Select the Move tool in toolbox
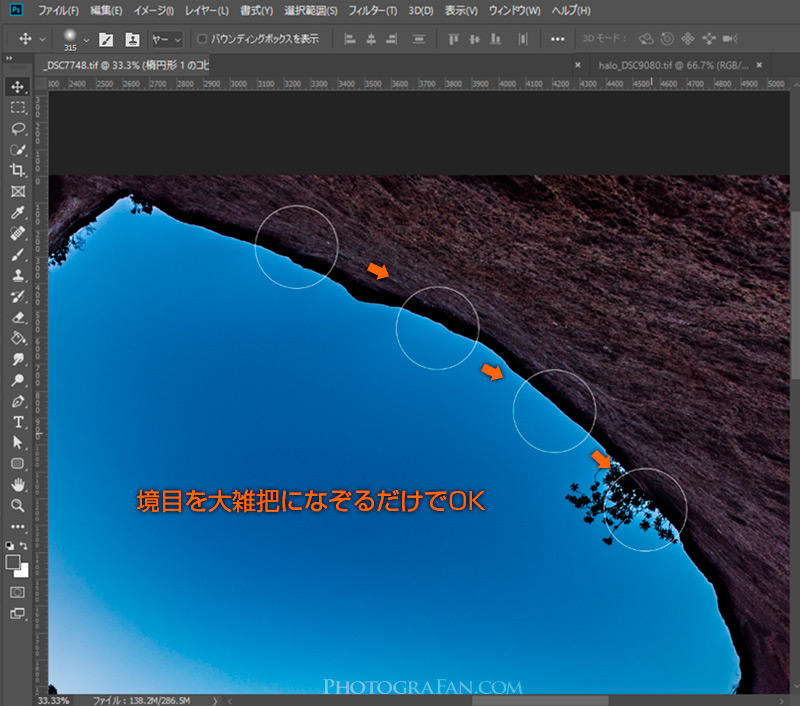This screenshot has width=800, height=706. (x=18, y=87)
